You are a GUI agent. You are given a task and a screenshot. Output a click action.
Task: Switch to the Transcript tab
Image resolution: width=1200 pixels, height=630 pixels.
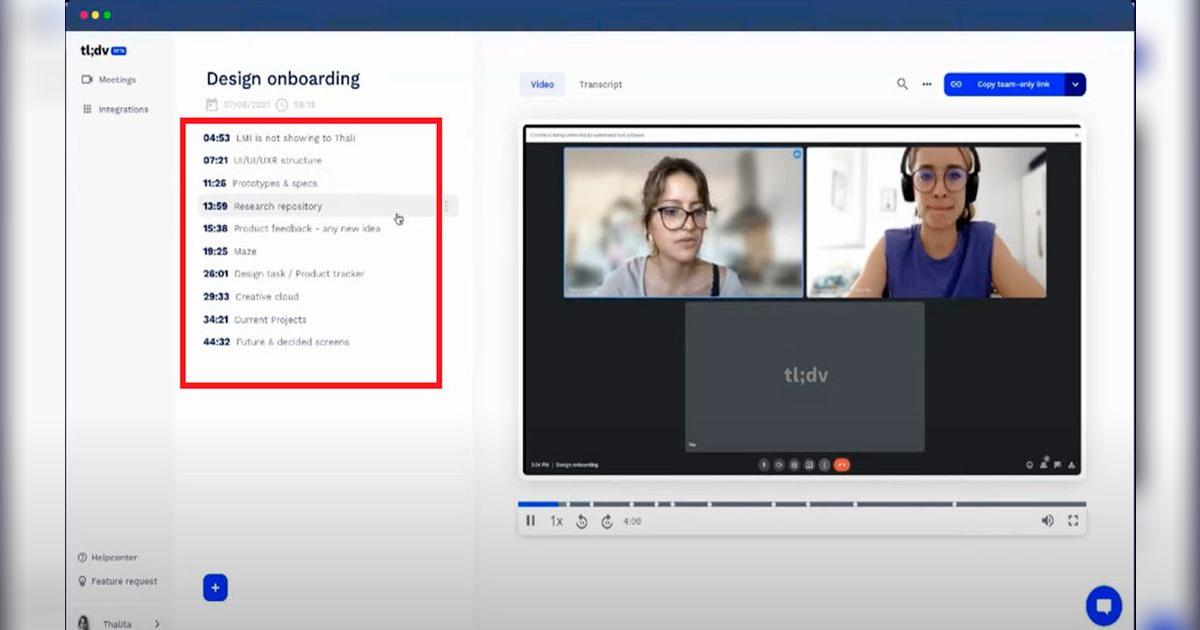(x=600, y=85)
